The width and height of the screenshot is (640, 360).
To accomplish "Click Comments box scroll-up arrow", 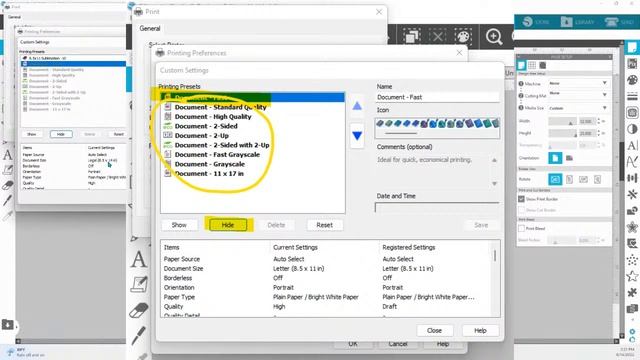I will coord(494,160).
